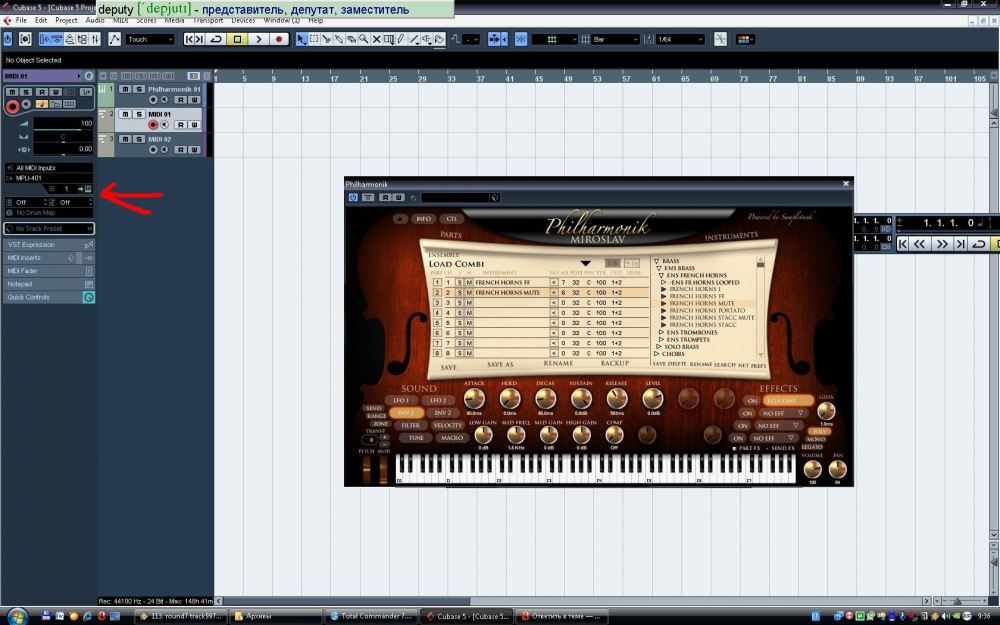Open the File menu
This screenshot has height=625, width=1000.
pyautogui.click(x=21, y=20)
